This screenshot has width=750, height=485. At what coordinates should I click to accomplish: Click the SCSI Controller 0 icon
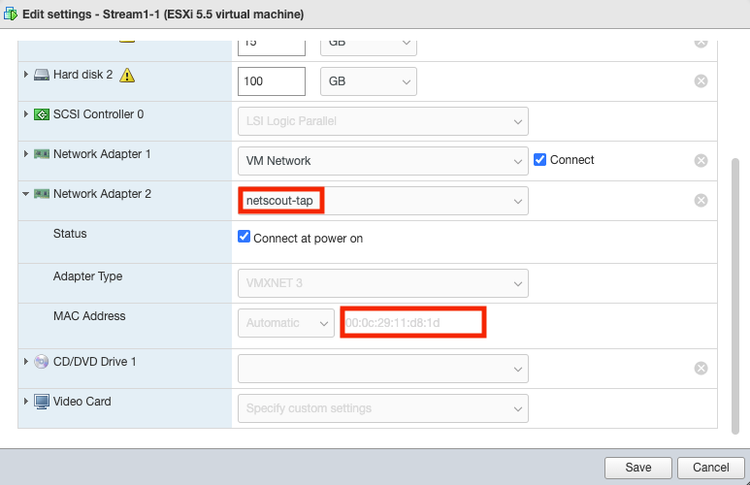coord(41,114)
